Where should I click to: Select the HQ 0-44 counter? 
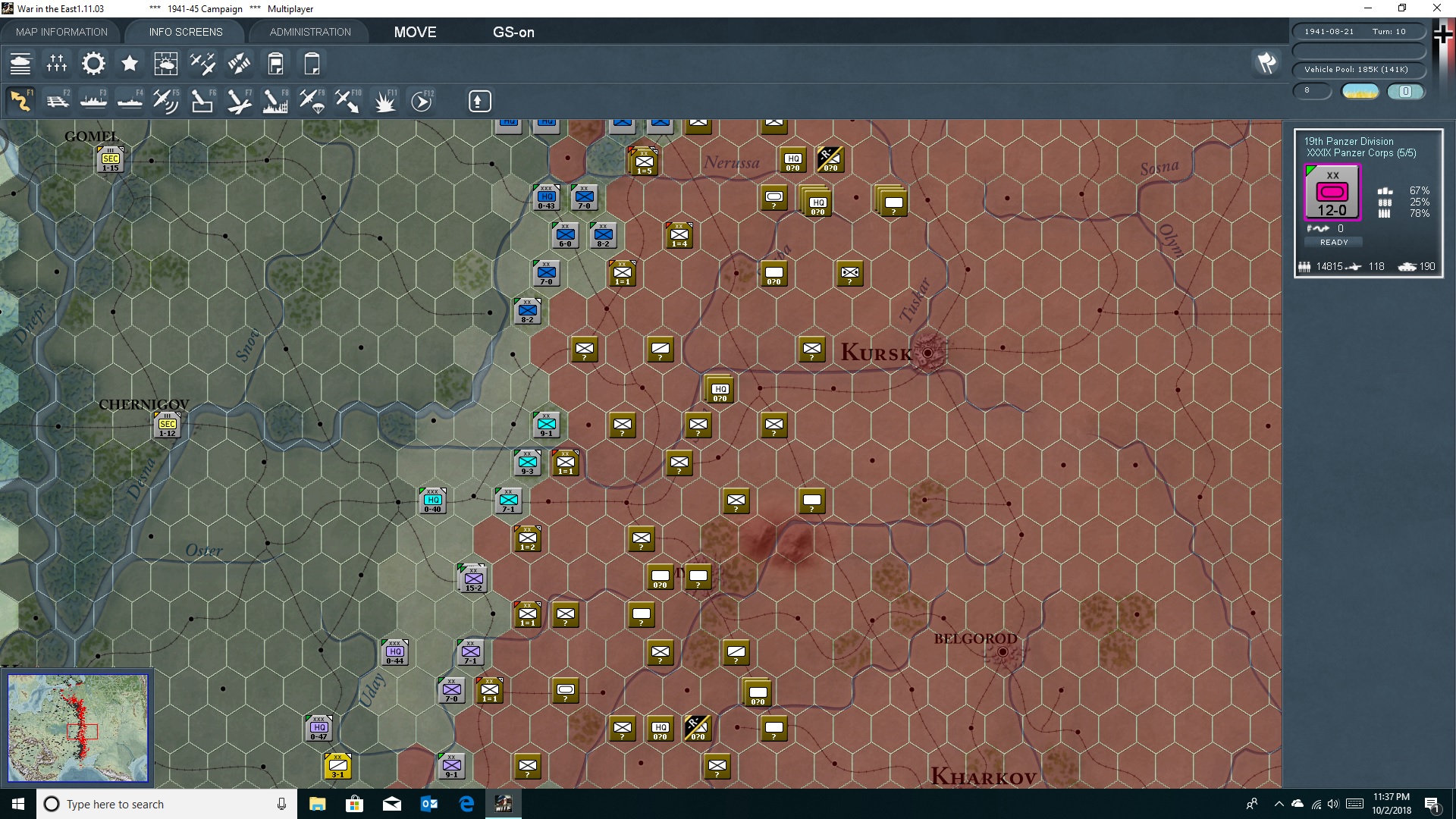394,652
